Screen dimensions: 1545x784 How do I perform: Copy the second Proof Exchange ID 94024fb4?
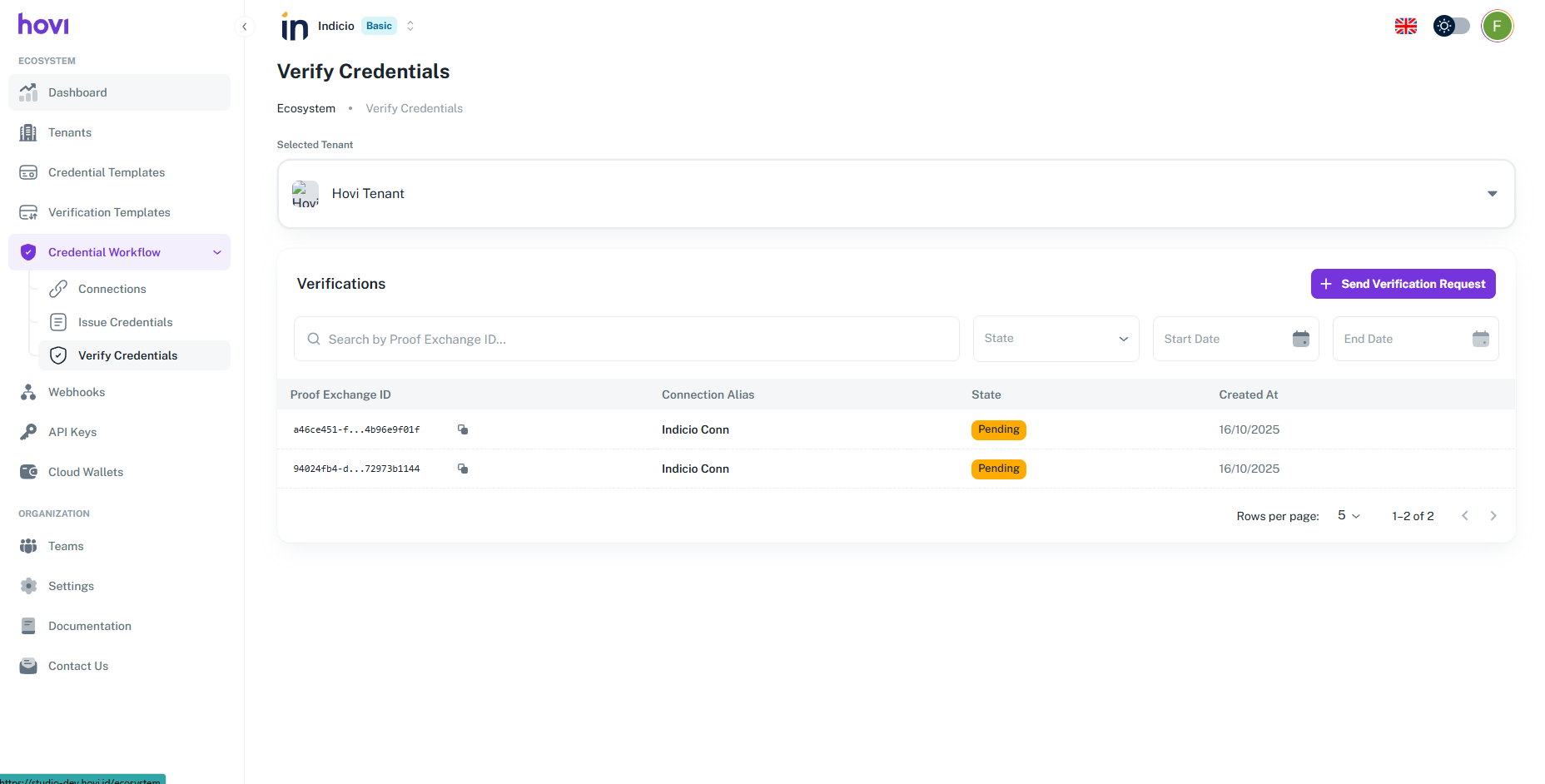point(463,469)
